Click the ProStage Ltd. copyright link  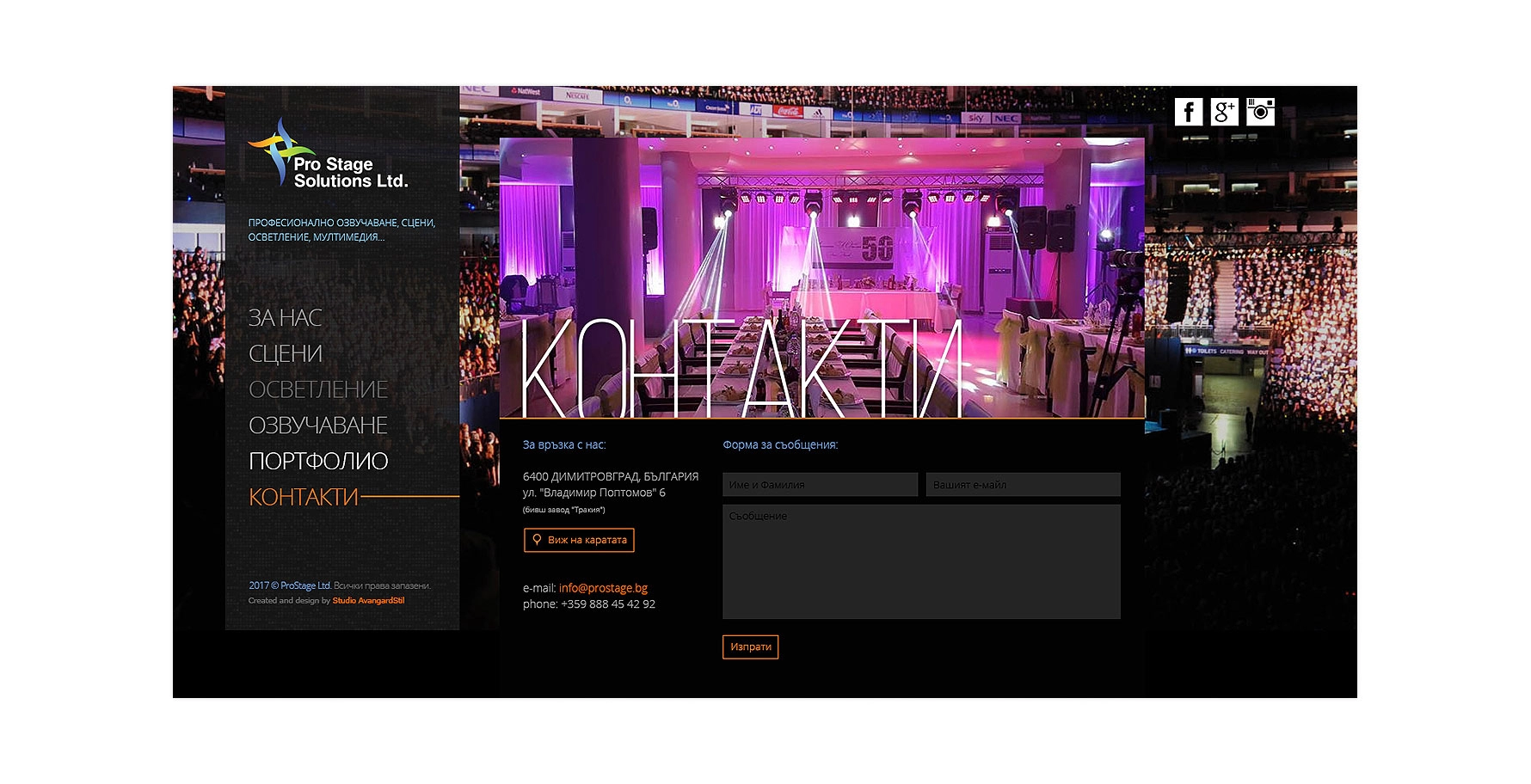[305, 585]
